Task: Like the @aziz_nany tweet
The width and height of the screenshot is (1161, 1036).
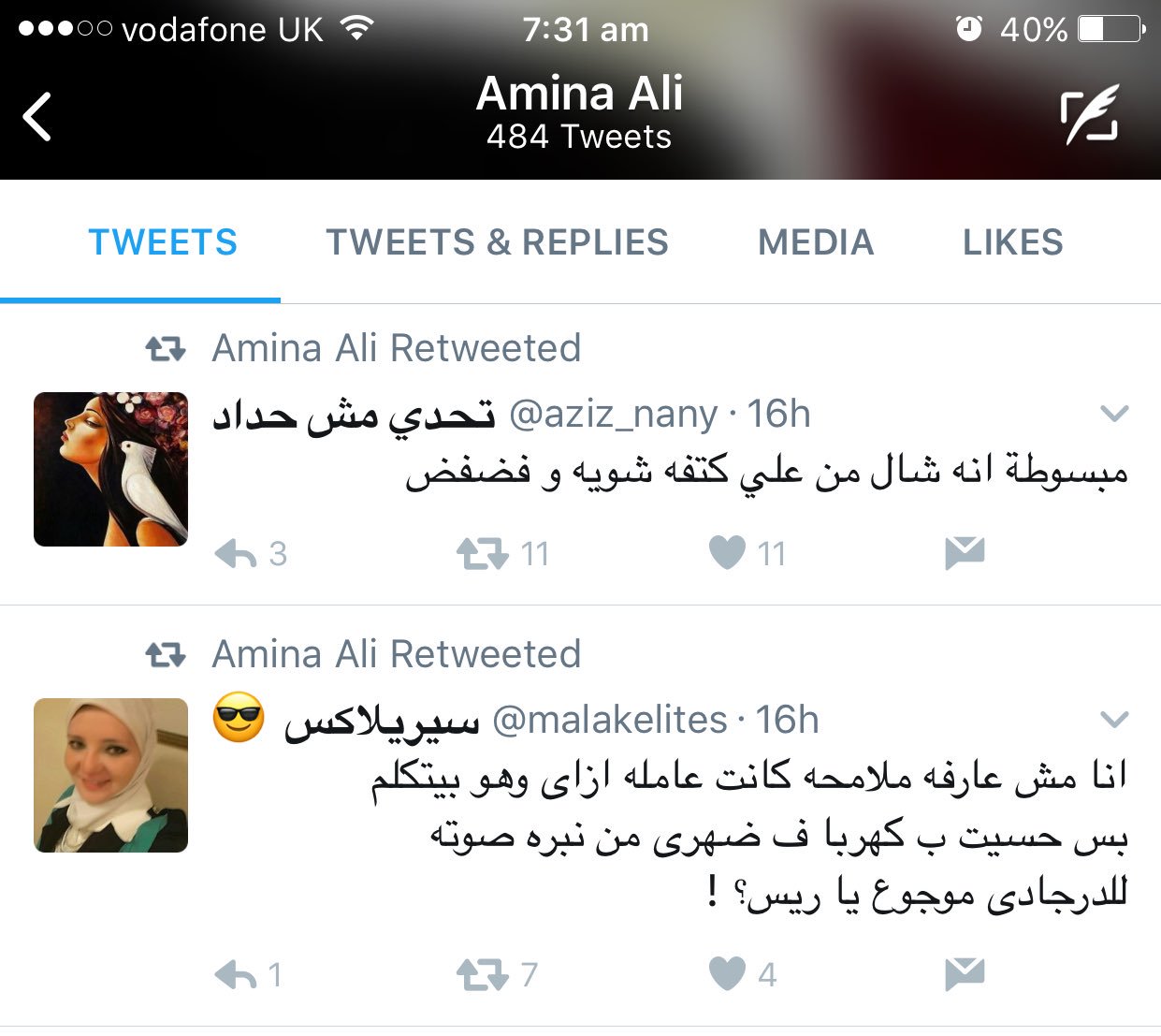Action: click(x=727, y=553)
